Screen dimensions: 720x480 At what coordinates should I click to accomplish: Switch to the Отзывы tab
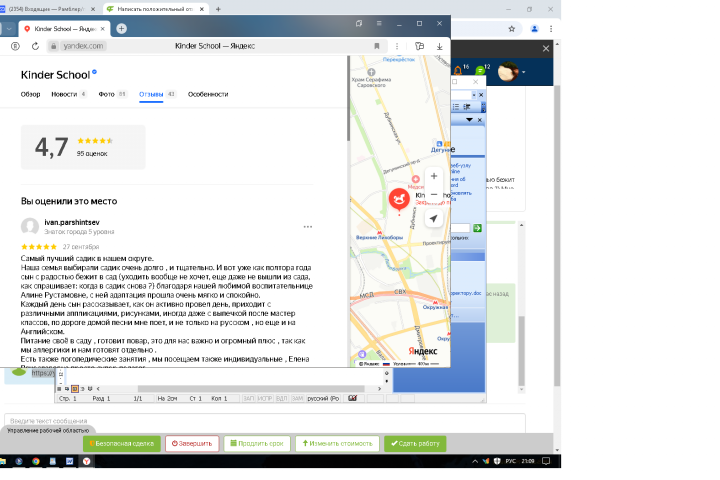(151, 94)
